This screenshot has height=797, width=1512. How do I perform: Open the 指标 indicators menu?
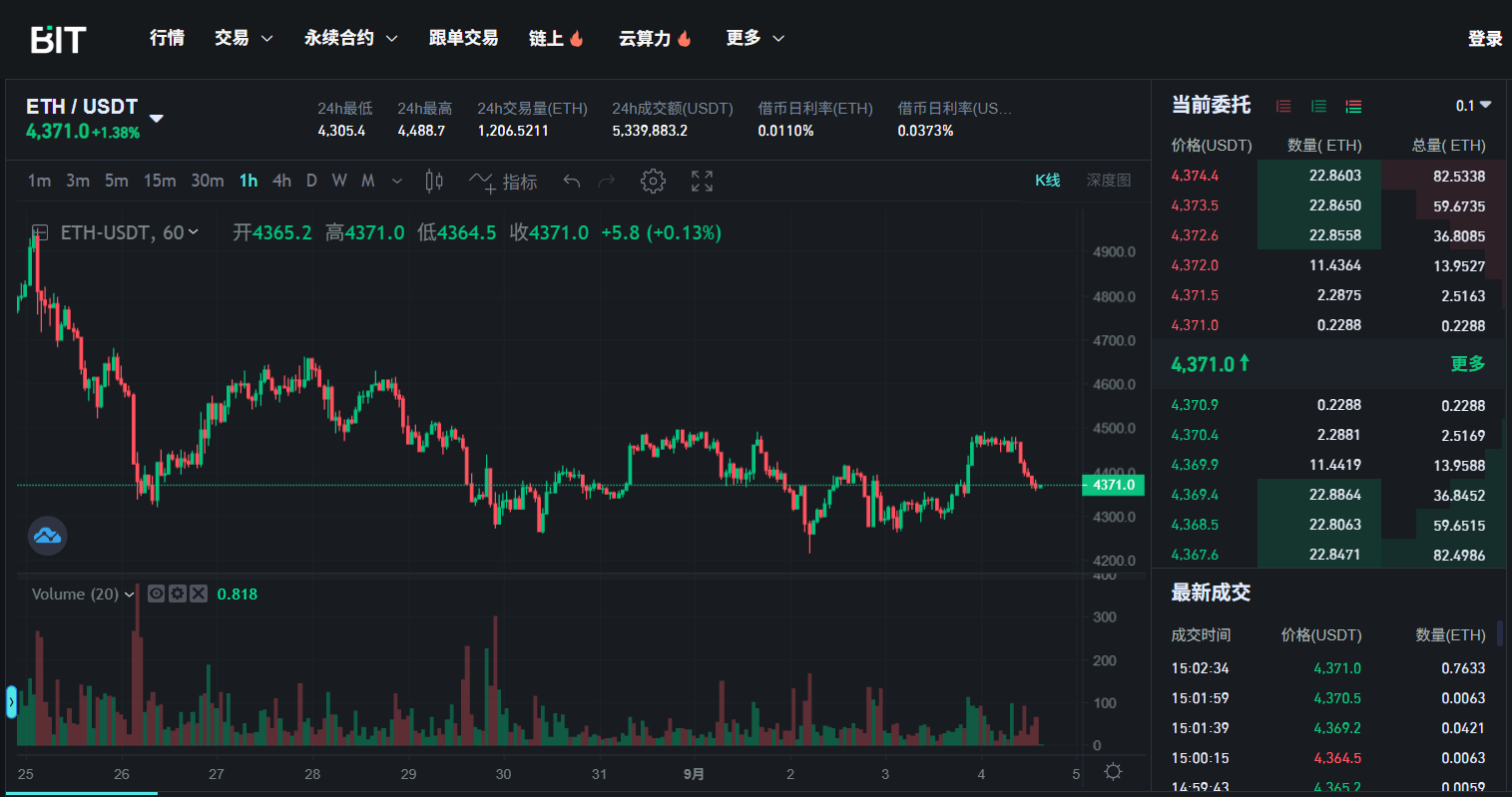pyautogui.click(x=504, y=182)
